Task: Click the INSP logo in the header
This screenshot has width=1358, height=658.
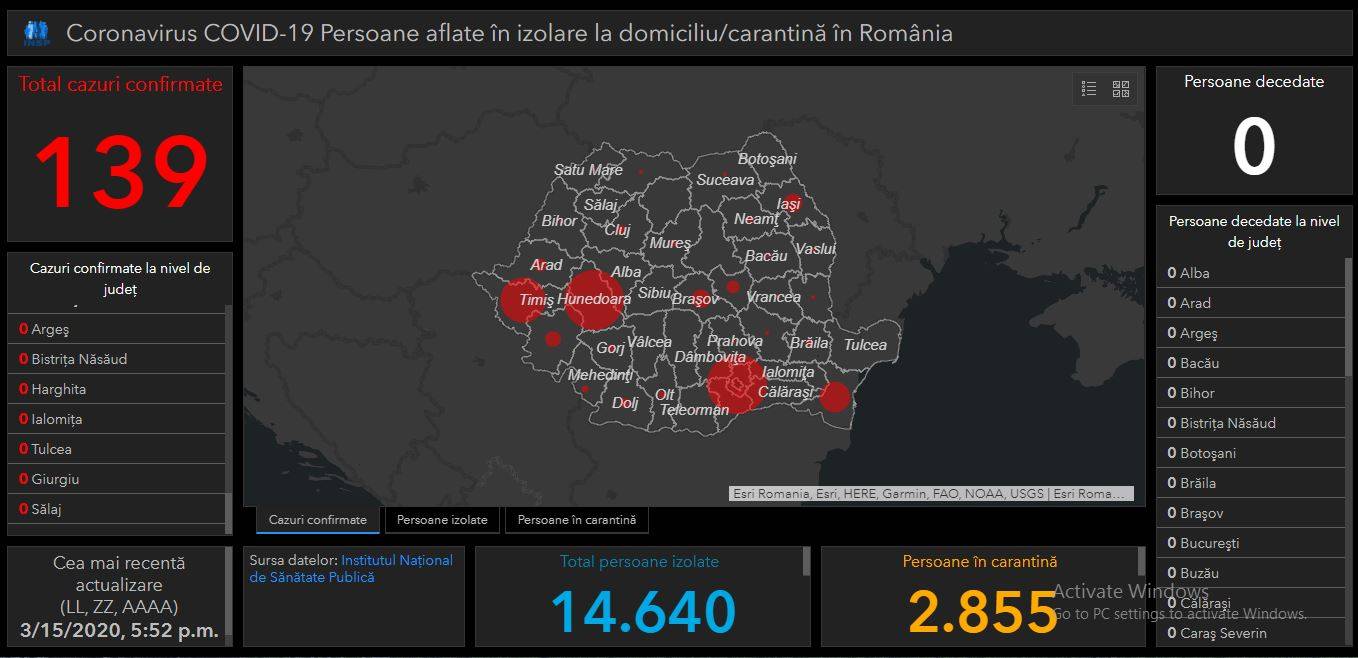Action: tap(35, 31)
